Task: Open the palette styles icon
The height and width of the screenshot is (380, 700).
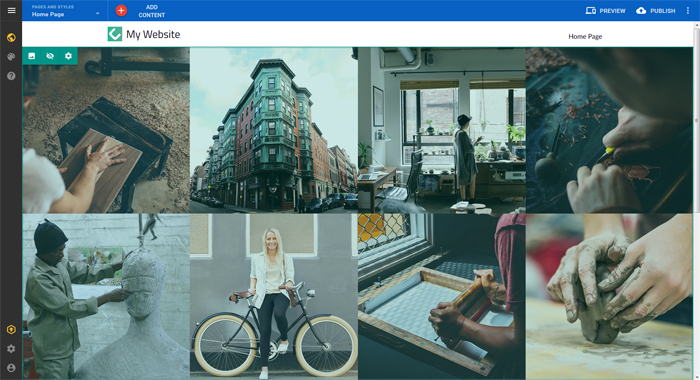Action: coord(11,57)
